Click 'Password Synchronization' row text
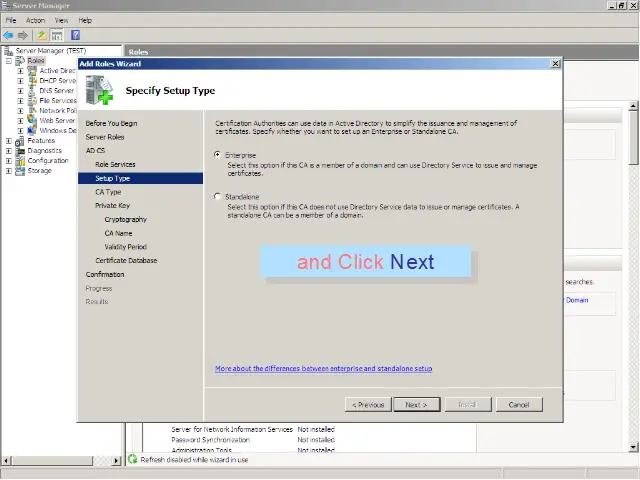 [x=211, y=440]
